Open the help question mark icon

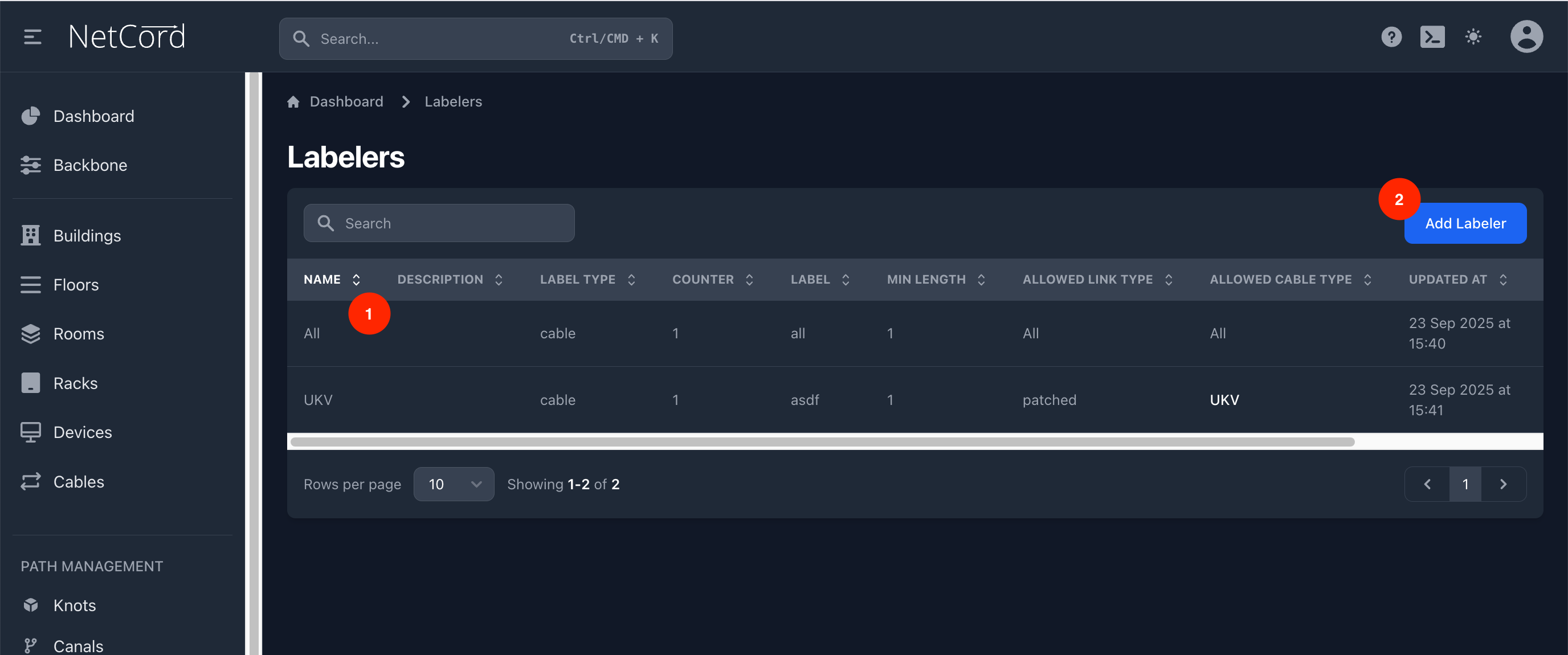[1391, 37]
